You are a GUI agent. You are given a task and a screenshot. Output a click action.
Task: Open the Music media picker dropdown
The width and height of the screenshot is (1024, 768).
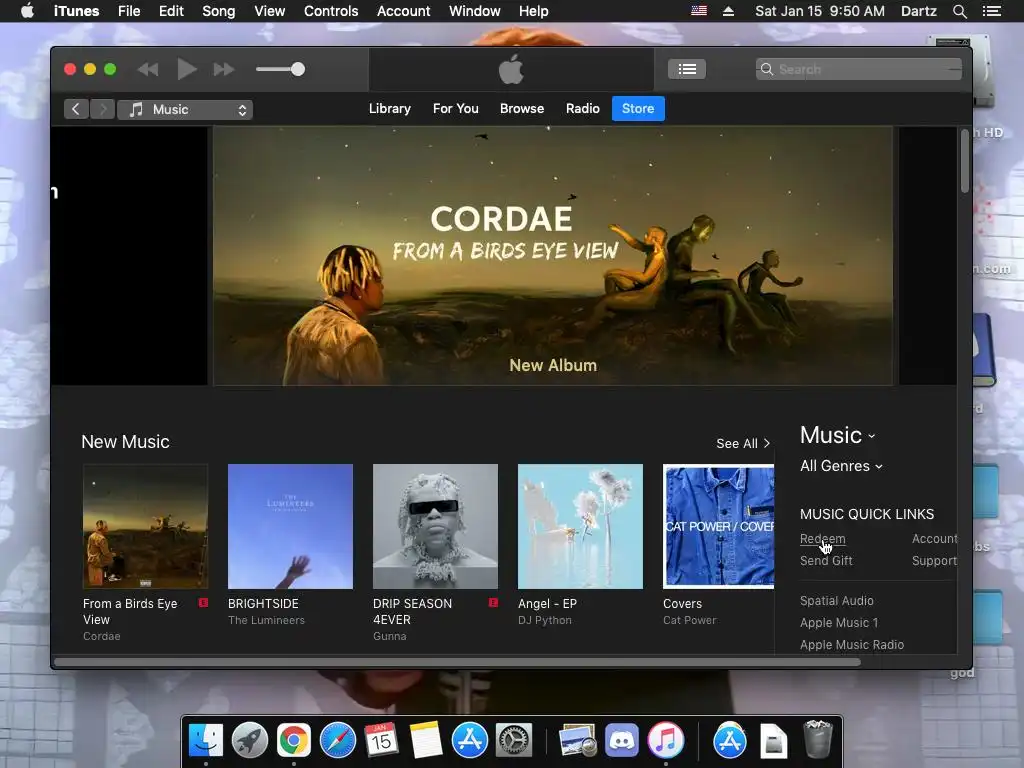[x=185, y=109]
